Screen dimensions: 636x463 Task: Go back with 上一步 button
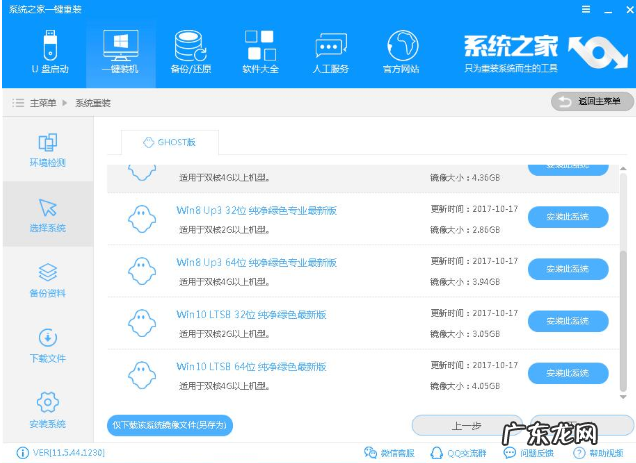466,426
